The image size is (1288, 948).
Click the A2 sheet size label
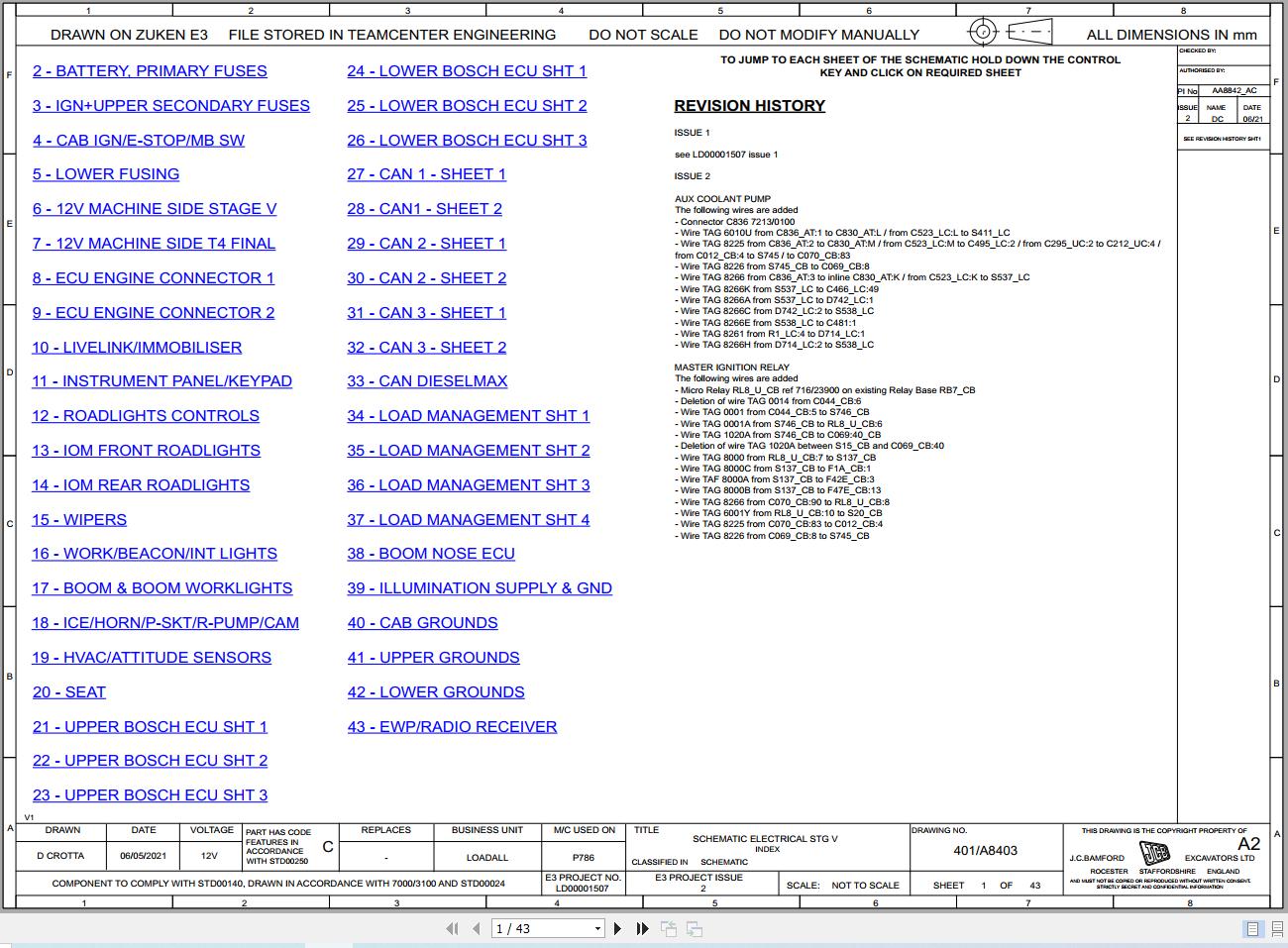coord(1249,844)
